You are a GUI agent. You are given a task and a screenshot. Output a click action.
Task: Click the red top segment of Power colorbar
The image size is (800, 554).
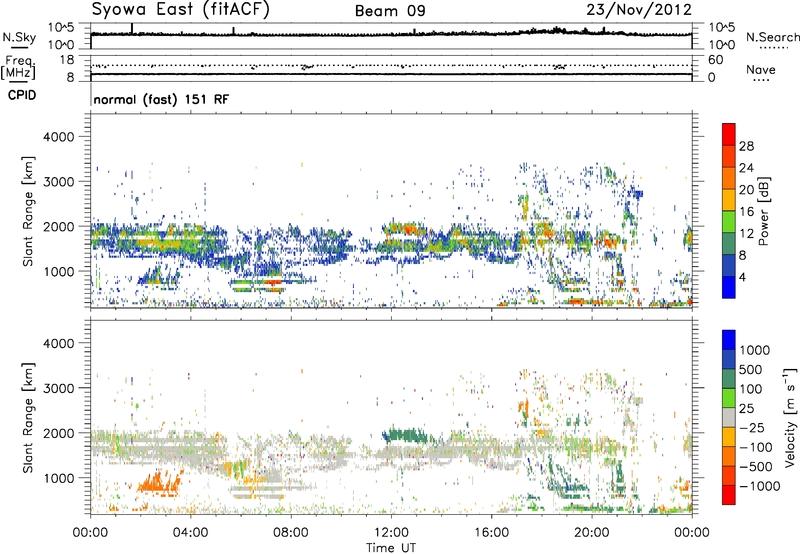(x=729, y=134)
